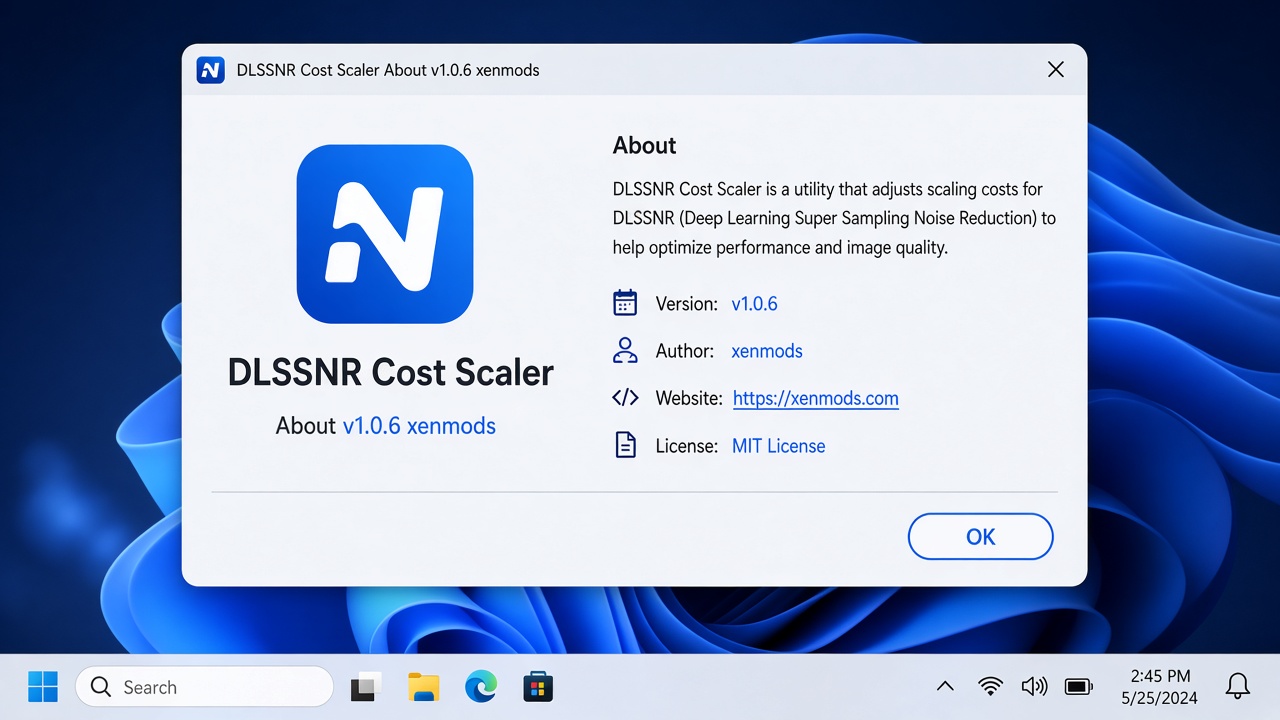The height and width of the screenshot is (720, 1280).
Task: Expand the hidden system tray icons chevron
Action: coord(945,687)
